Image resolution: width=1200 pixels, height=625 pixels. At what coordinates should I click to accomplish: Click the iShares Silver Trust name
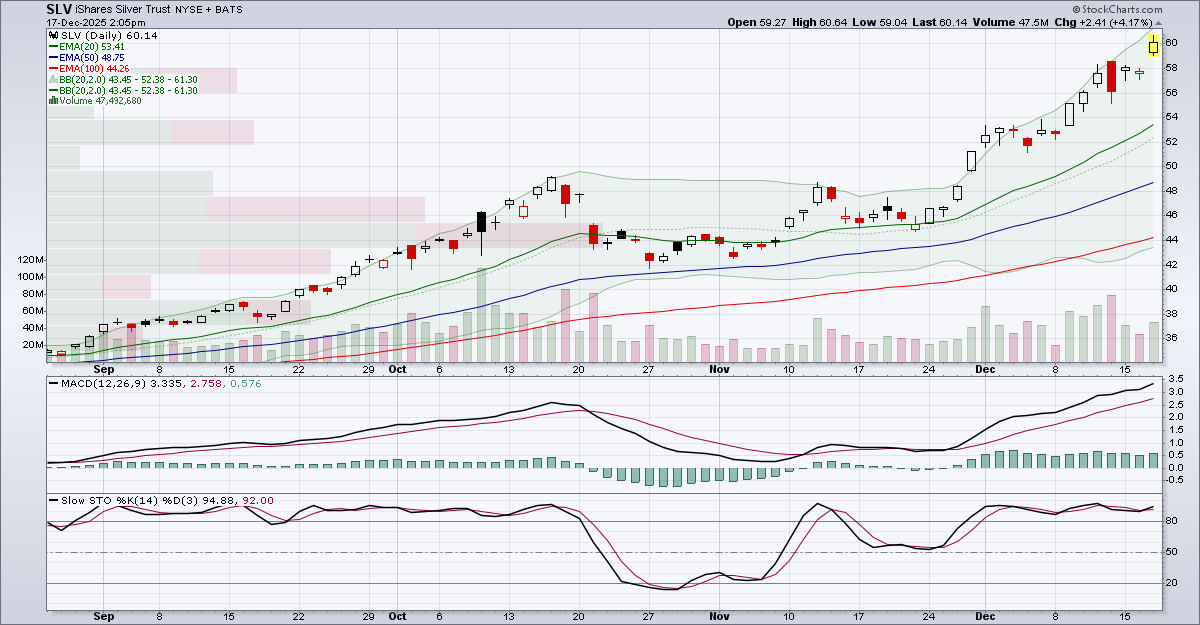click(x=125, y=10)
